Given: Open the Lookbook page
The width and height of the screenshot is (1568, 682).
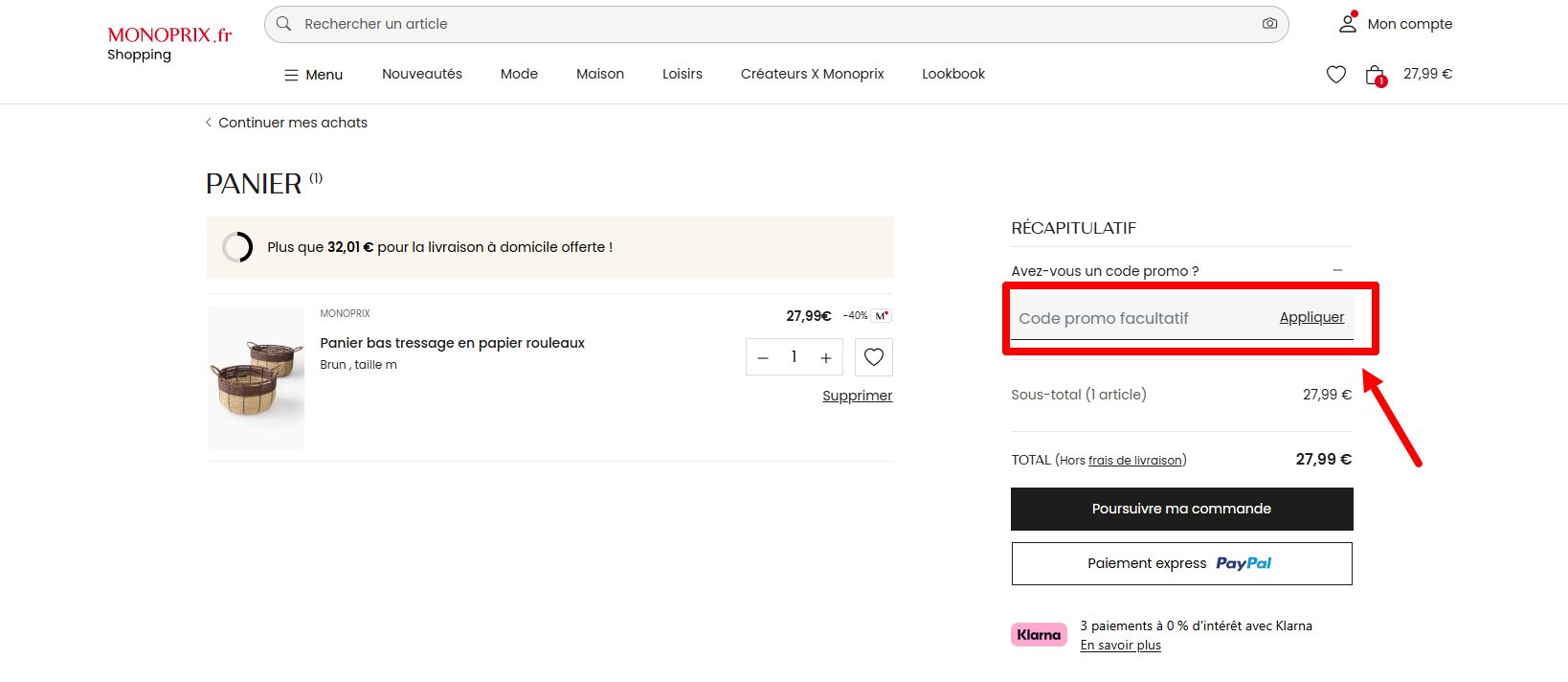Looking at the screenshot, I should pos(953,74).
